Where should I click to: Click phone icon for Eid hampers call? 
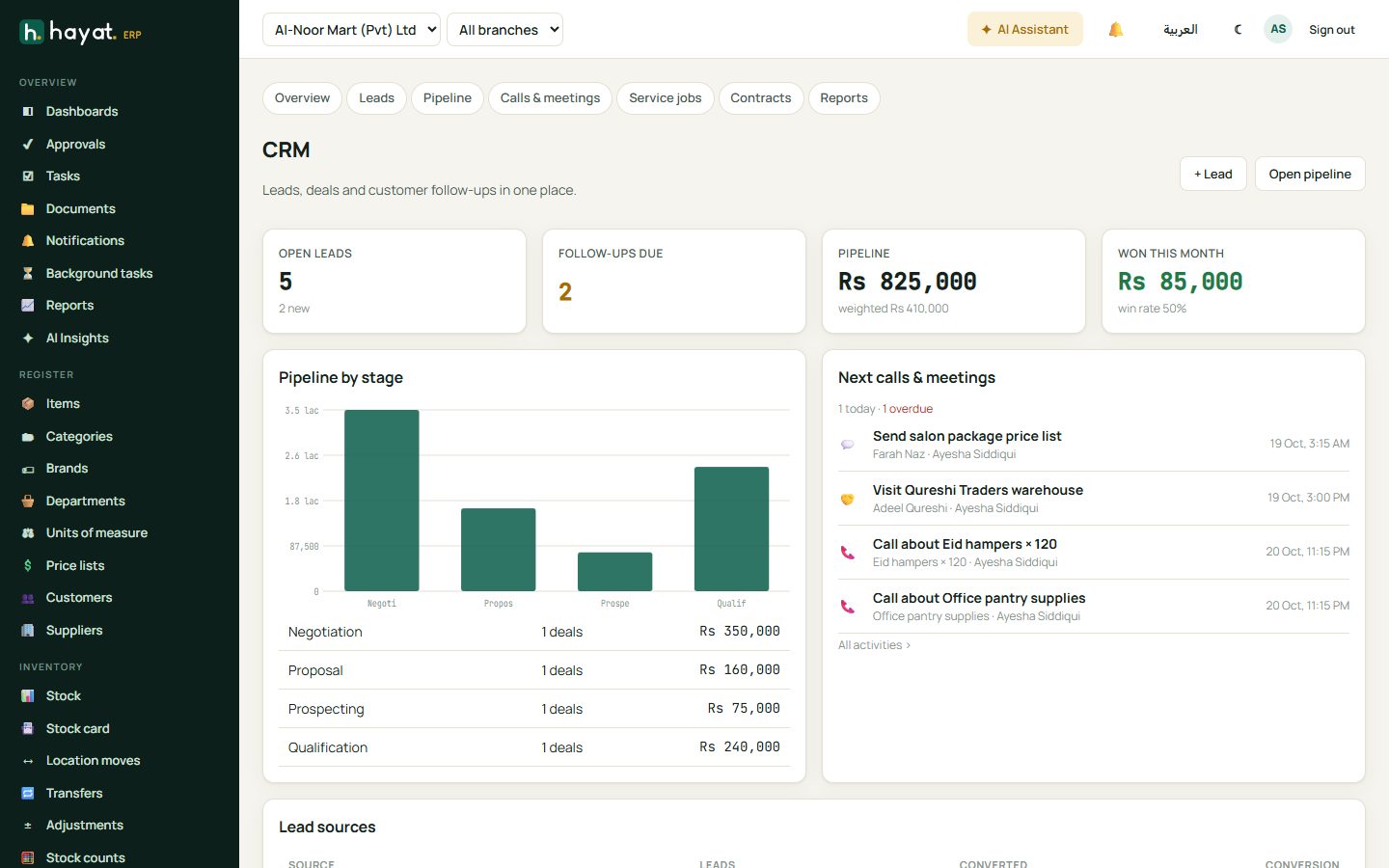pos(847,553)
